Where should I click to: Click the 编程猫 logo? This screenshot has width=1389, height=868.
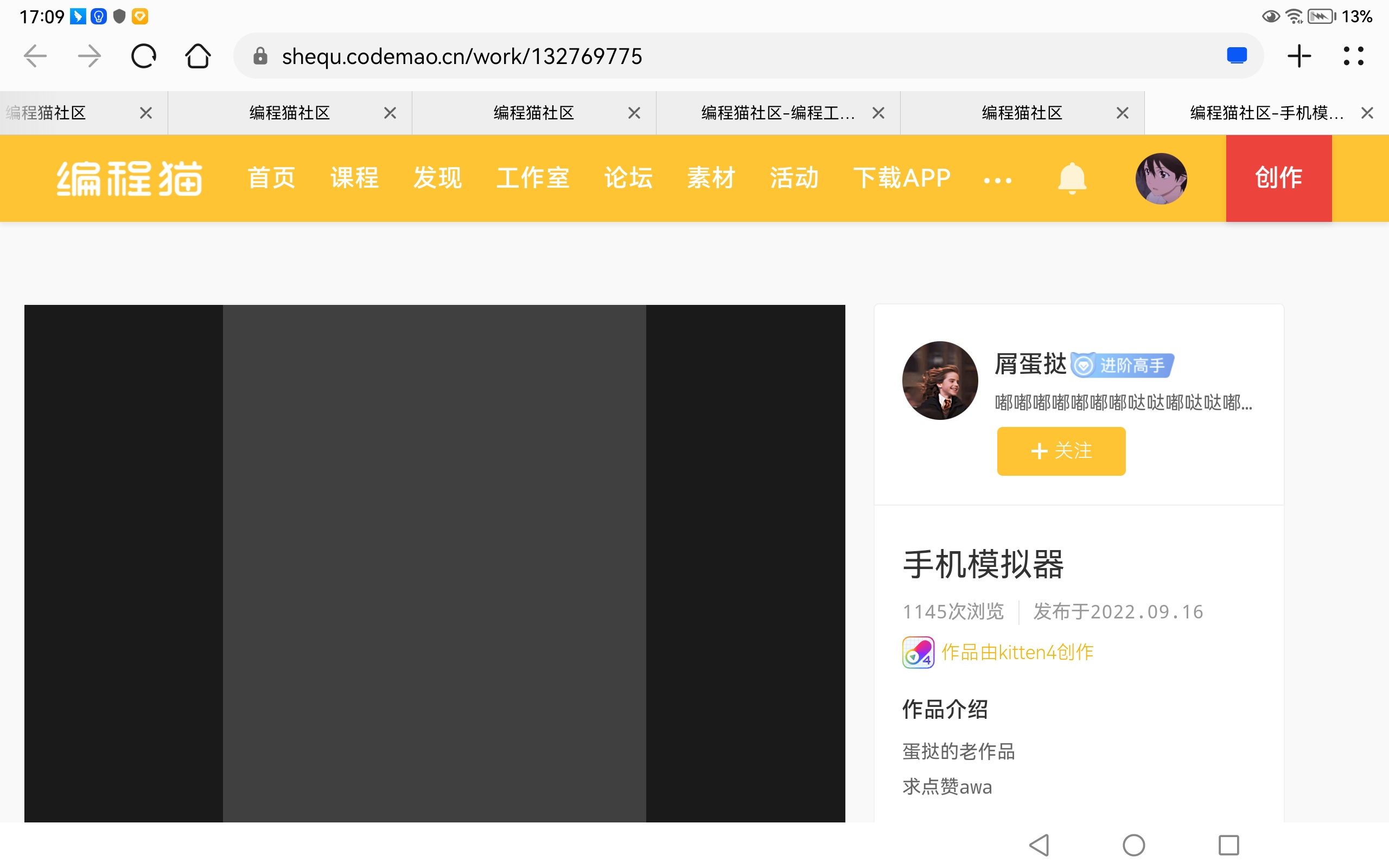coord(129,178)
